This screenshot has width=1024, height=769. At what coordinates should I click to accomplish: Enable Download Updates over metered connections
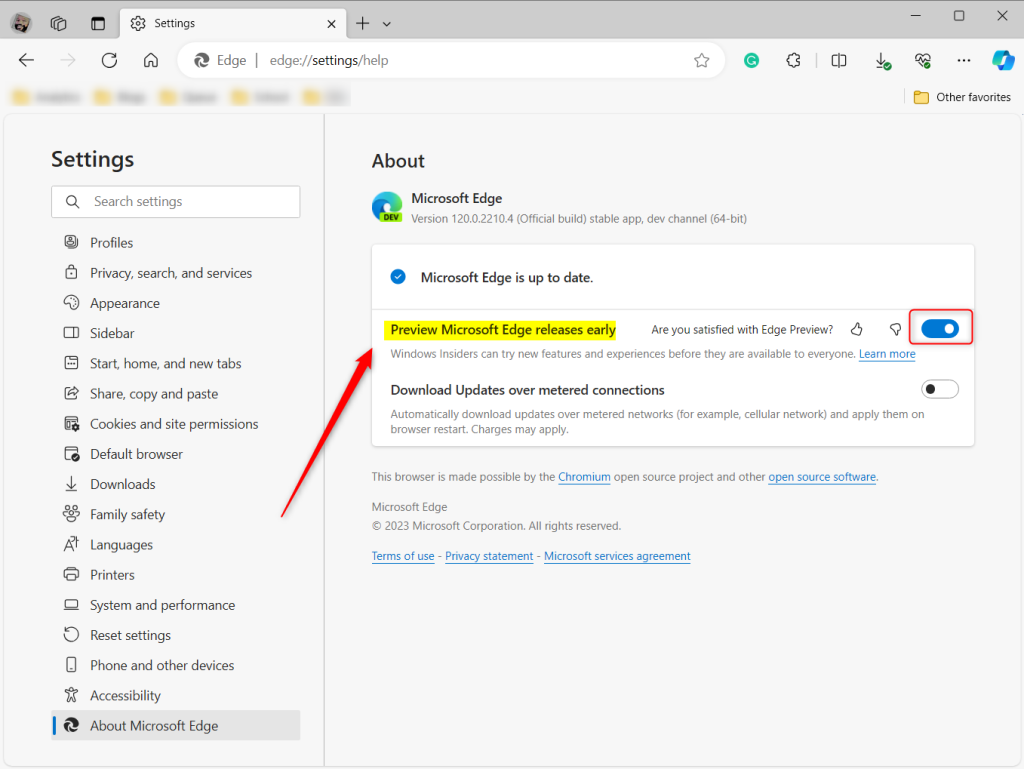[940, 390]
